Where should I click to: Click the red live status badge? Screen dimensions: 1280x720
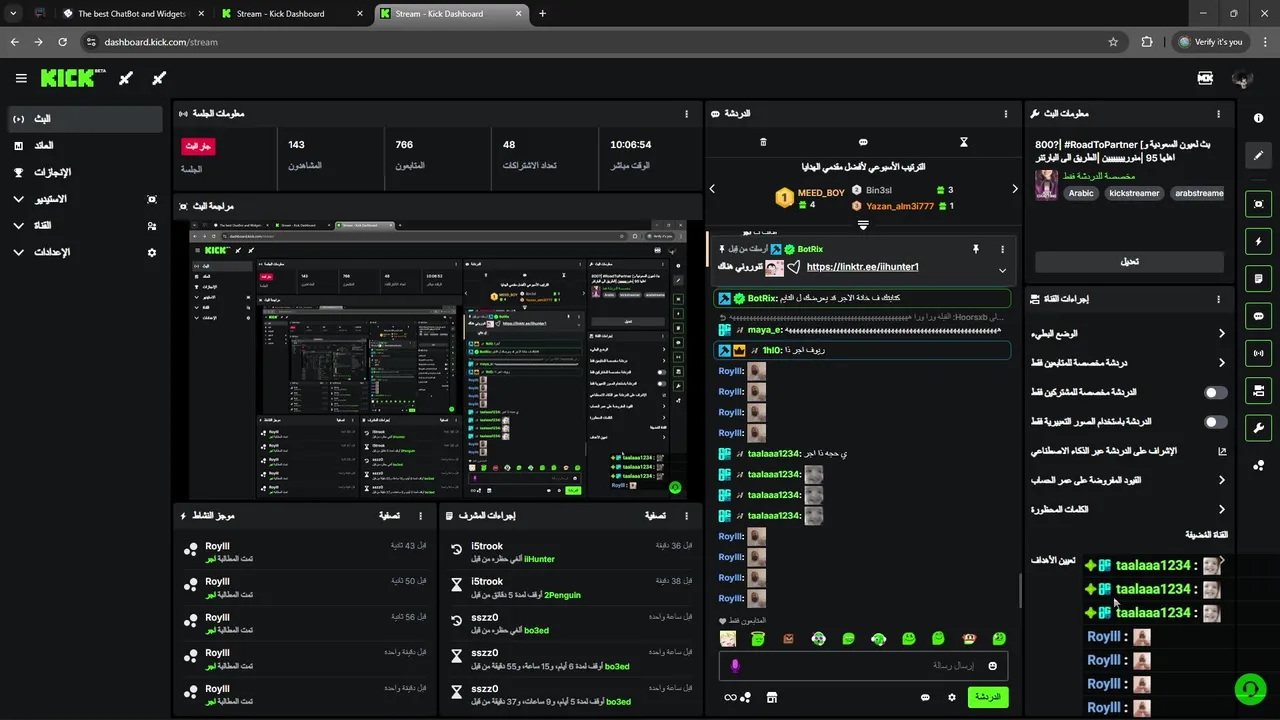coord(198,146)
